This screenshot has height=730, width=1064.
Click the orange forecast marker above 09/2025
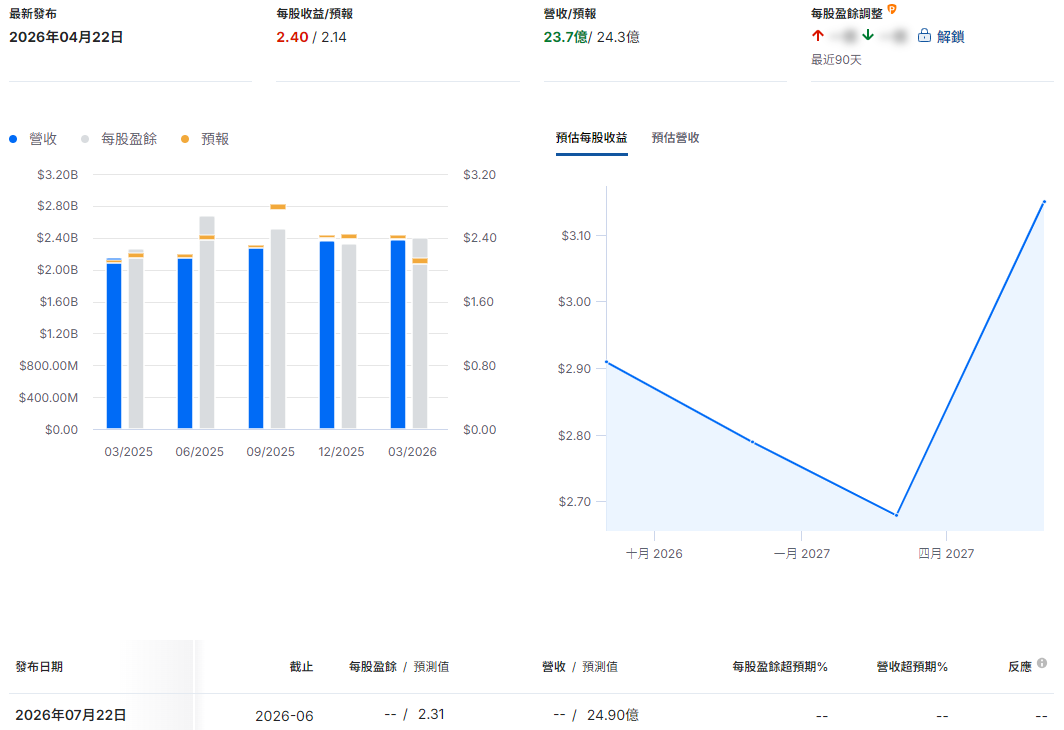[x=278, y=207]
